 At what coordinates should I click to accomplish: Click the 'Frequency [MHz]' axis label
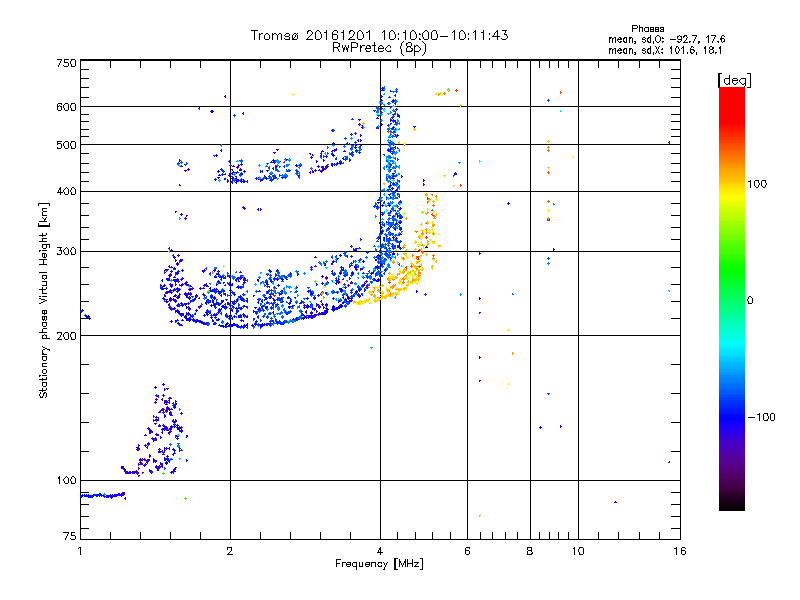tap(379, 564)
